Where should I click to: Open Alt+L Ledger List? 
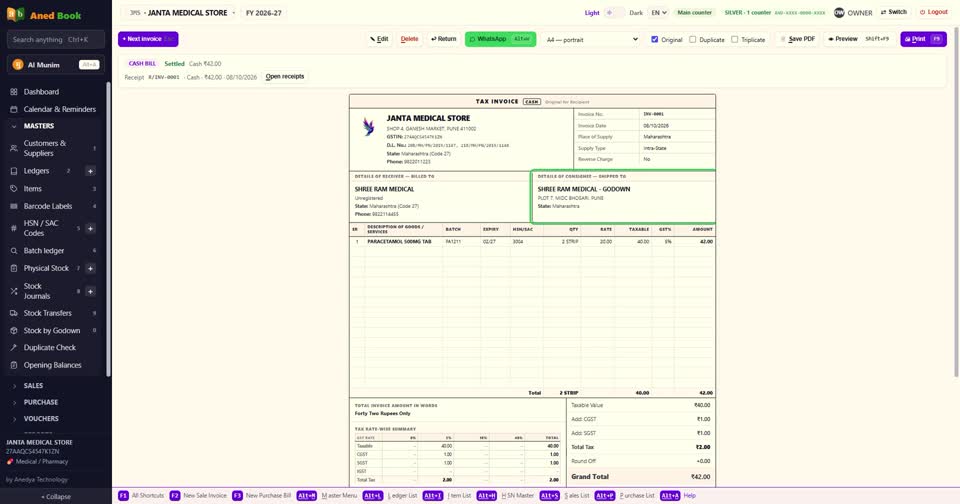[390, 495]
